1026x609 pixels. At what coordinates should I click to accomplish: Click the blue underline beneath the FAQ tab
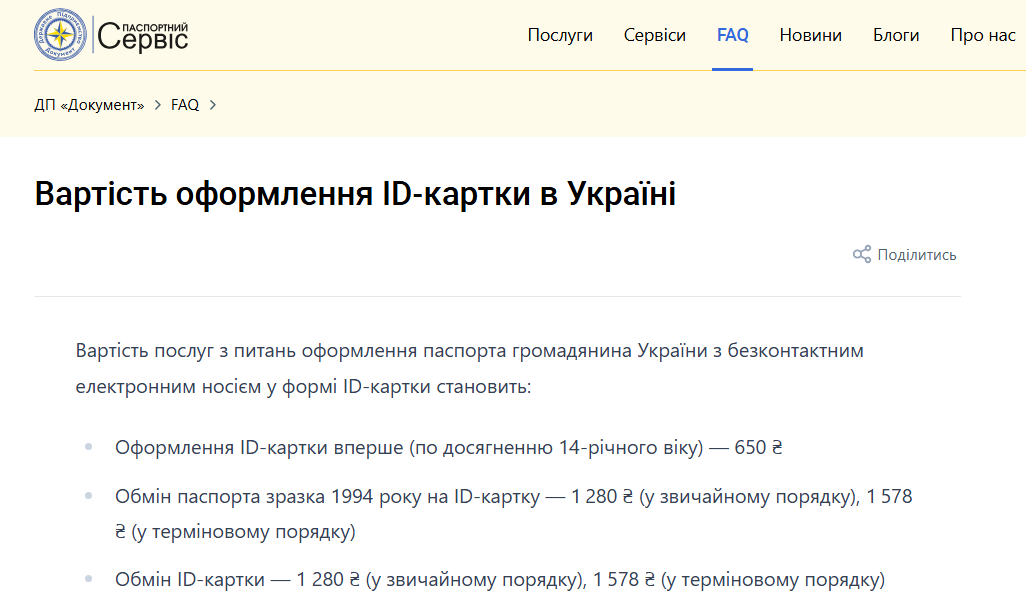tap(732, 68)
